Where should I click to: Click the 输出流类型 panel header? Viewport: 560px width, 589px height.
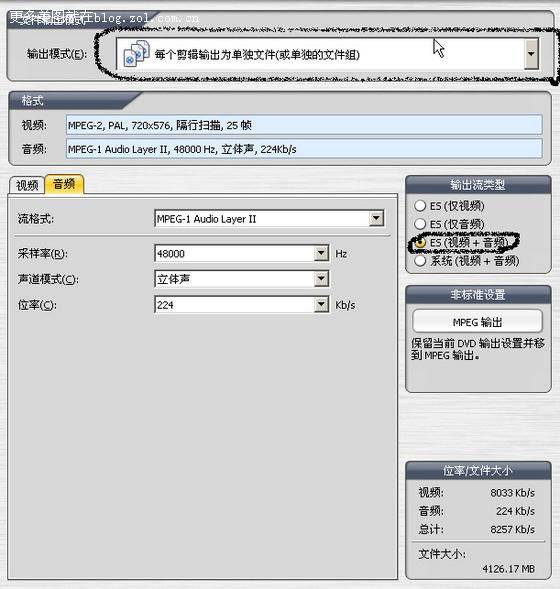click(x=478, y=185)
